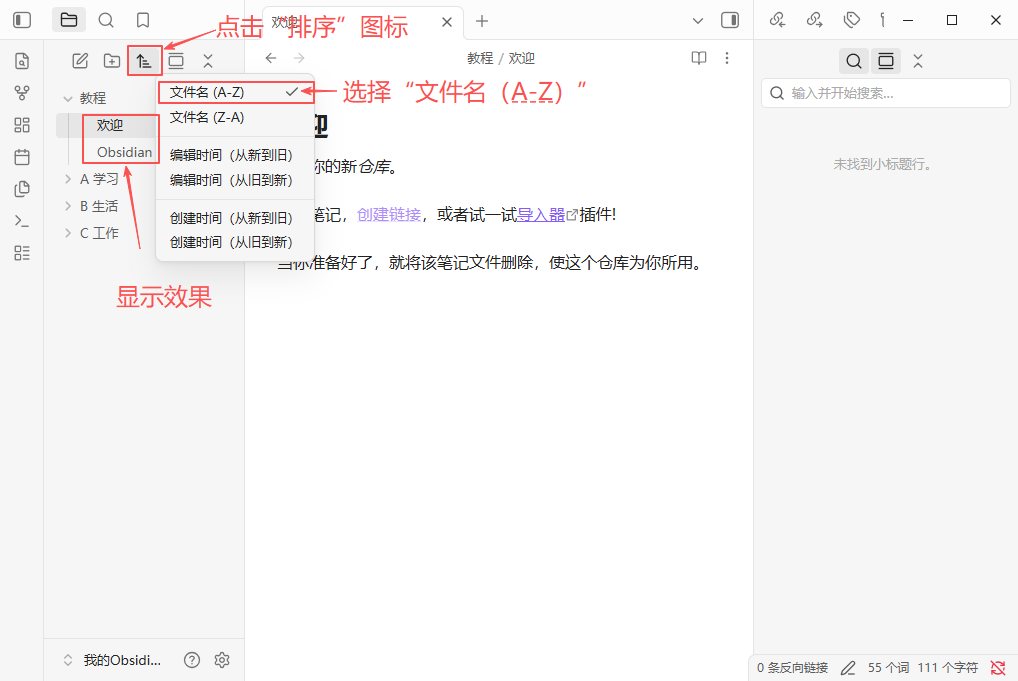1018x681 pixels.
Task: Open the bookmarks tab
Action: tap(143, 20)
